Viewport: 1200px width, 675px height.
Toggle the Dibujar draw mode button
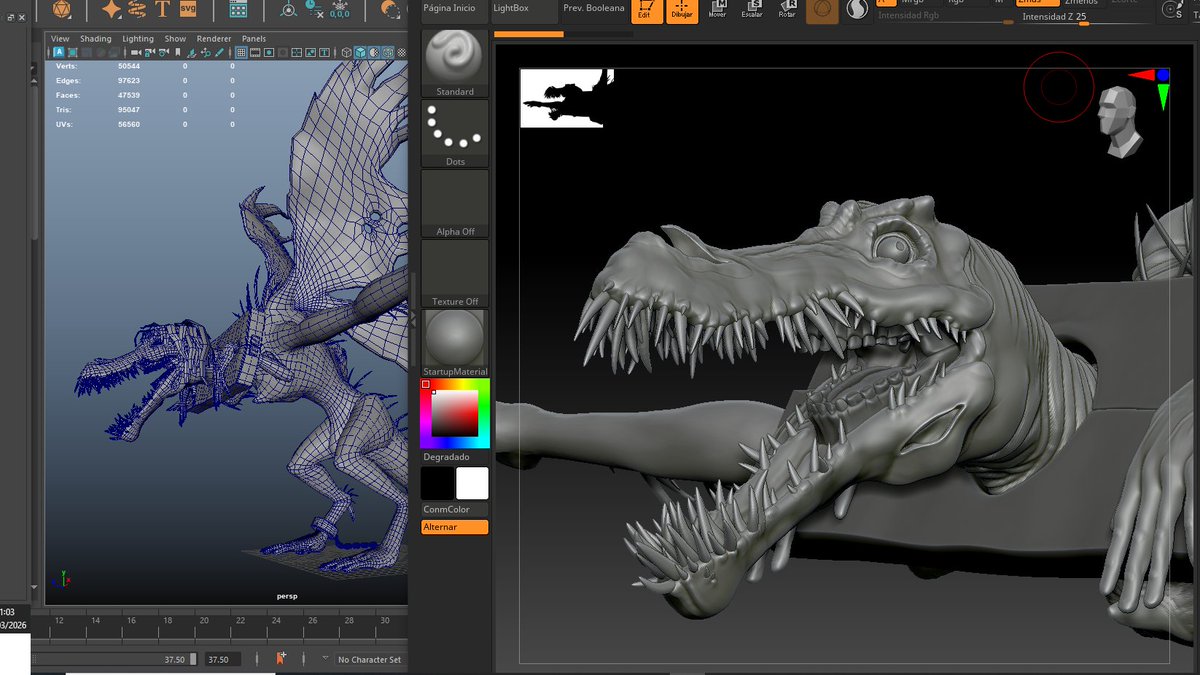click(x=682, y=10)
